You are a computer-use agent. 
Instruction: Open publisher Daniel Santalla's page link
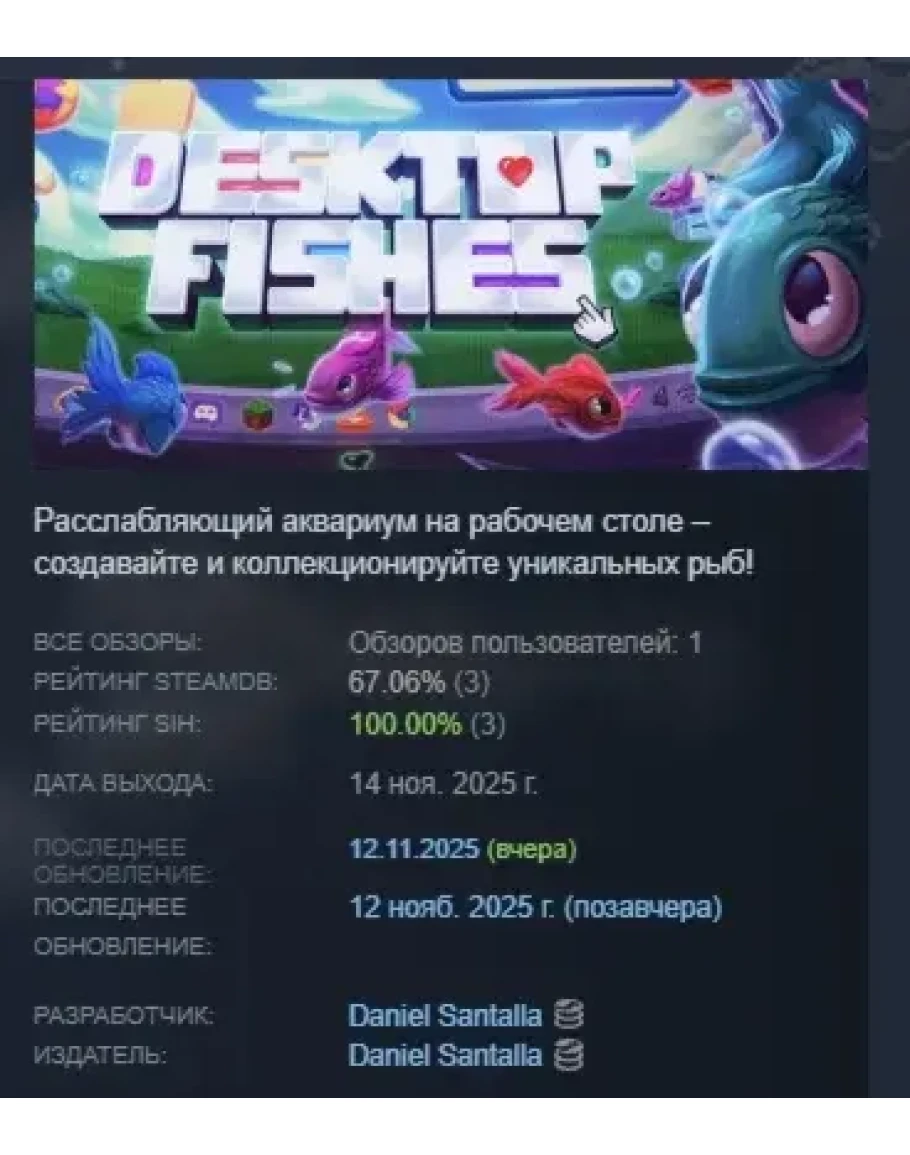pyautogui.click(x=444, y=1056)
